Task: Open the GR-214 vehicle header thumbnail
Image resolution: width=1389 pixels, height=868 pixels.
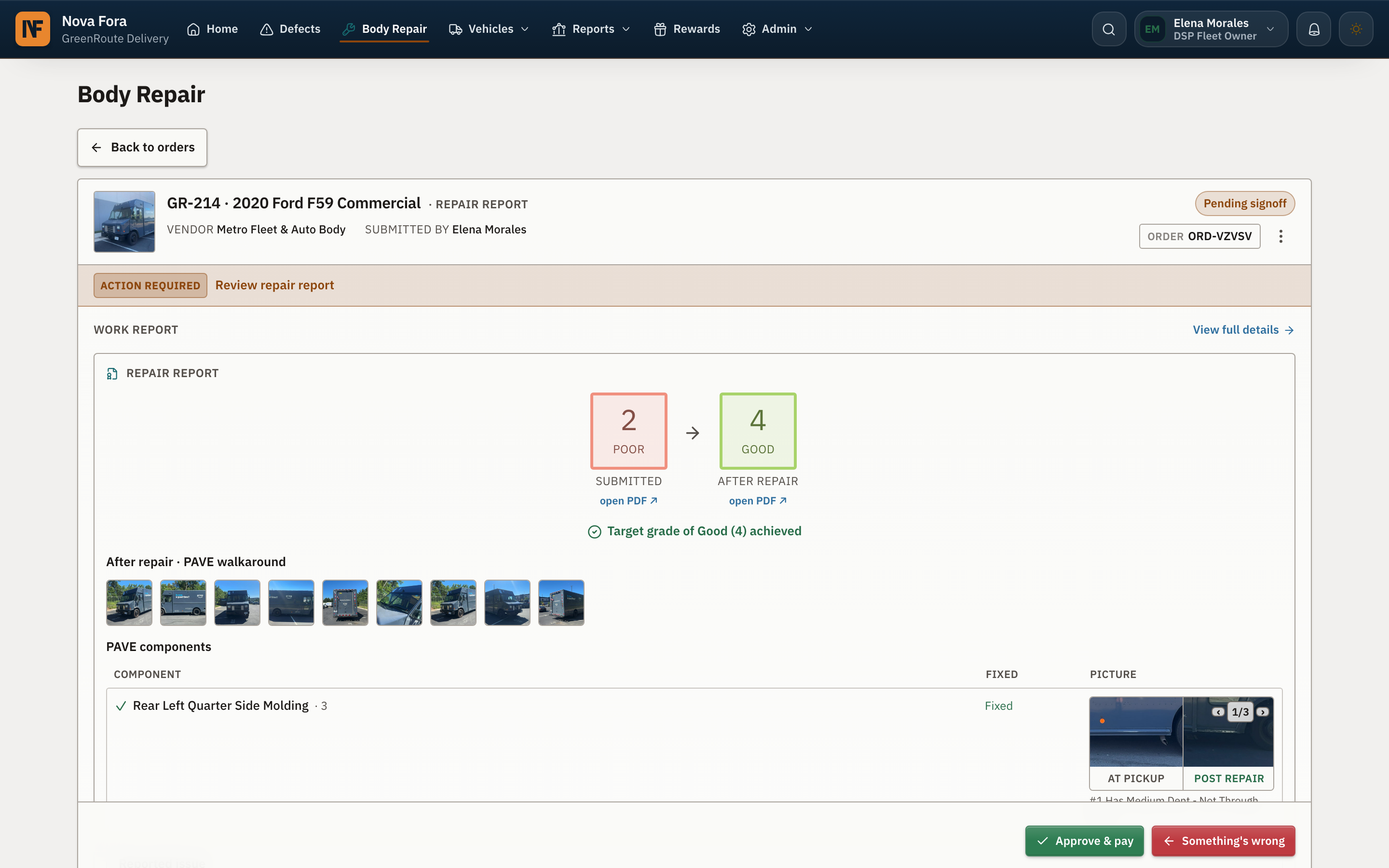Action: pyautogui.click(x=124, y=222)
